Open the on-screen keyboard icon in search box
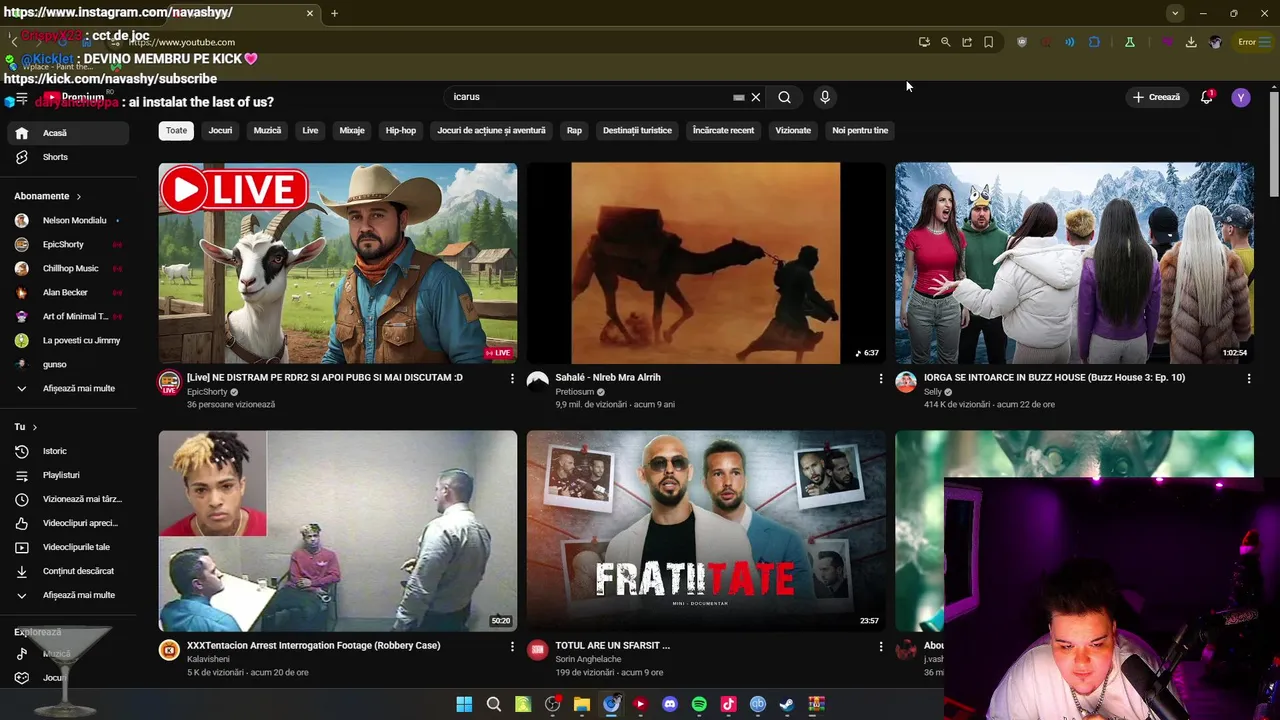The width and height of the screenshot is (1280, 720). [739, 97]
